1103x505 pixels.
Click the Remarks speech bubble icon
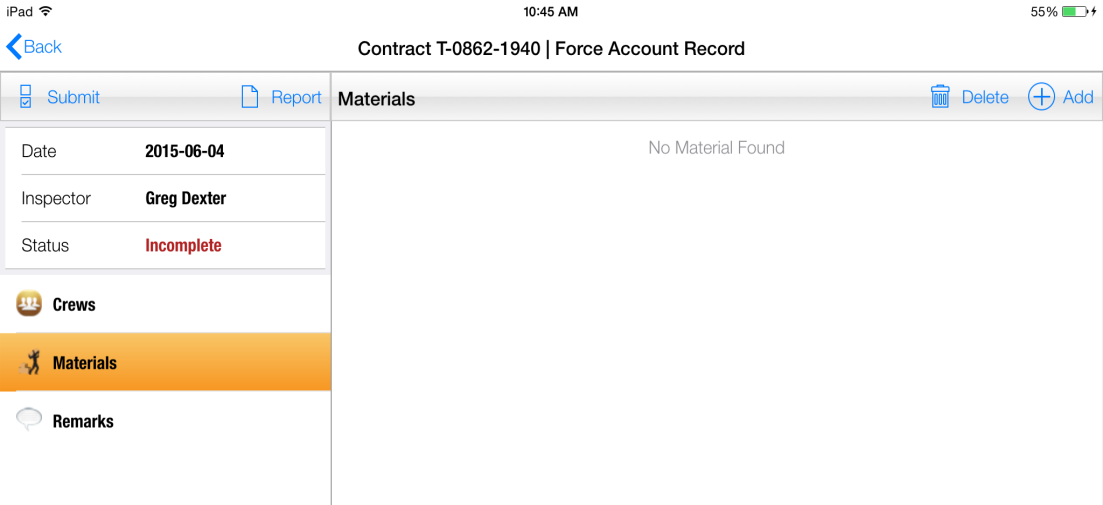tap(29, 421)
